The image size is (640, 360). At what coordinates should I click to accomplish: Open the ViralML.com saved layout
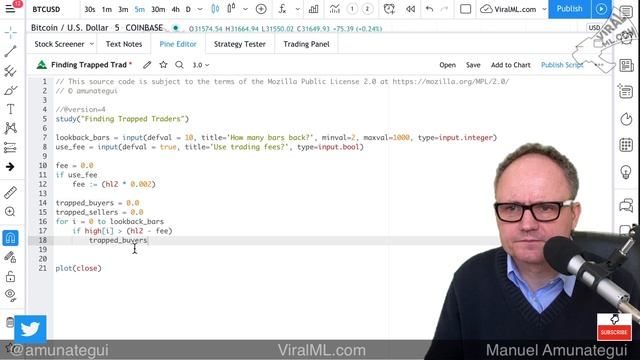[508, 9]
